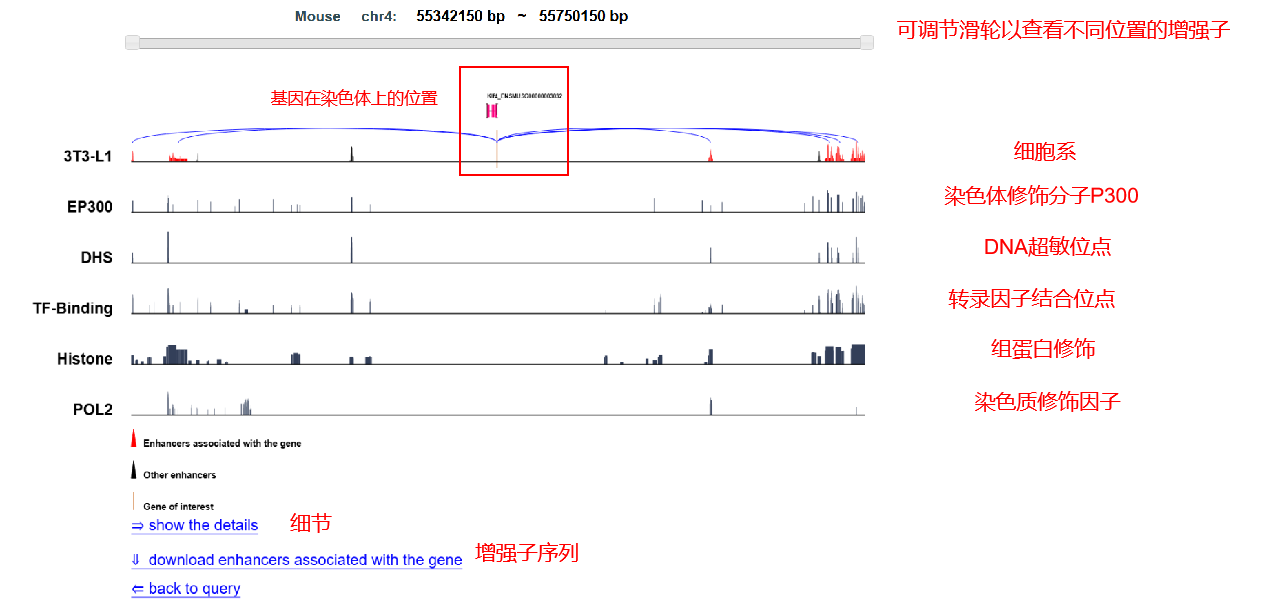
Task: Select the TF-Binding track label
Action: pos(72,308)
